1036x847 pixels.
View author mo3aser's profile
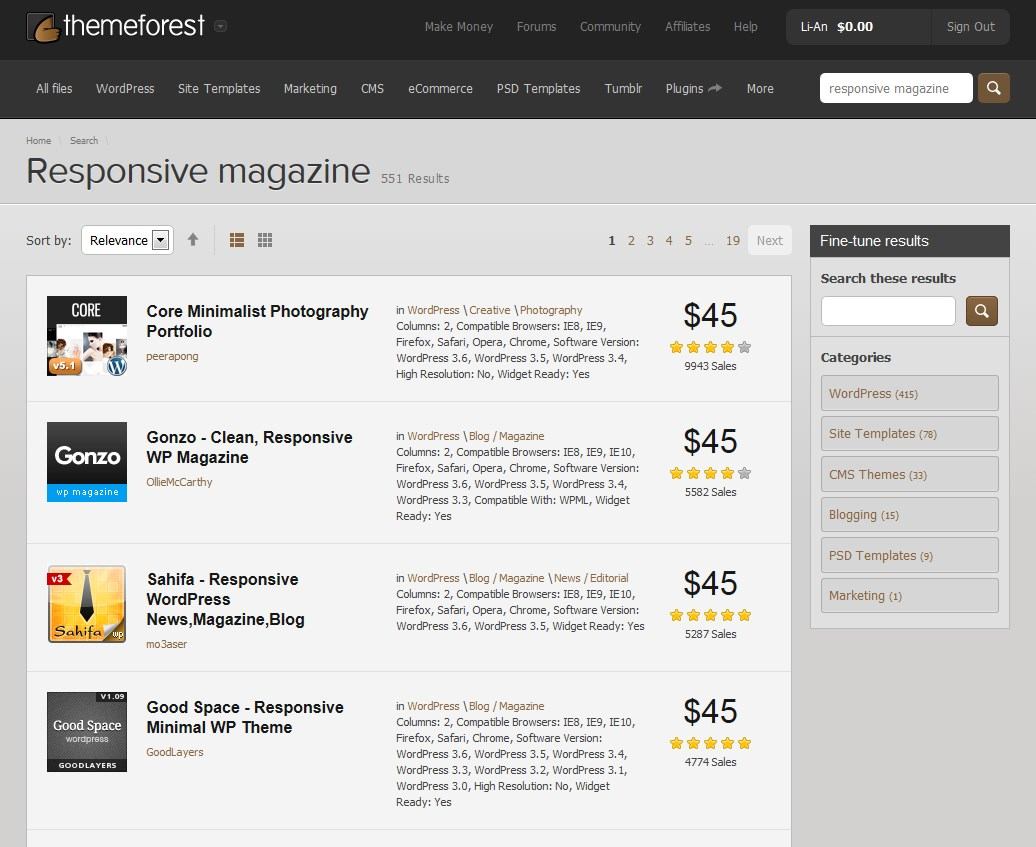(166, 644)
